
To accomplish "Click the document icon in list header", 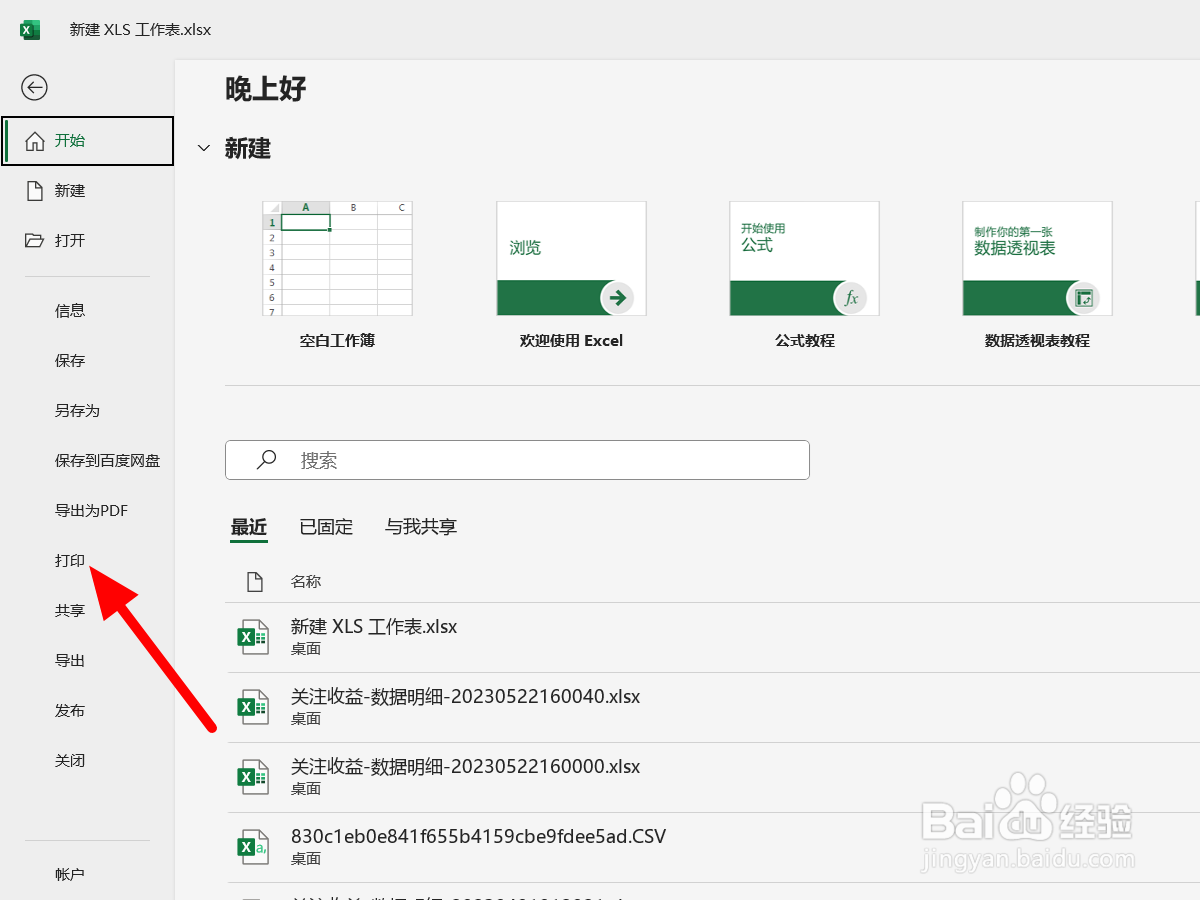I will coord(254,581).
